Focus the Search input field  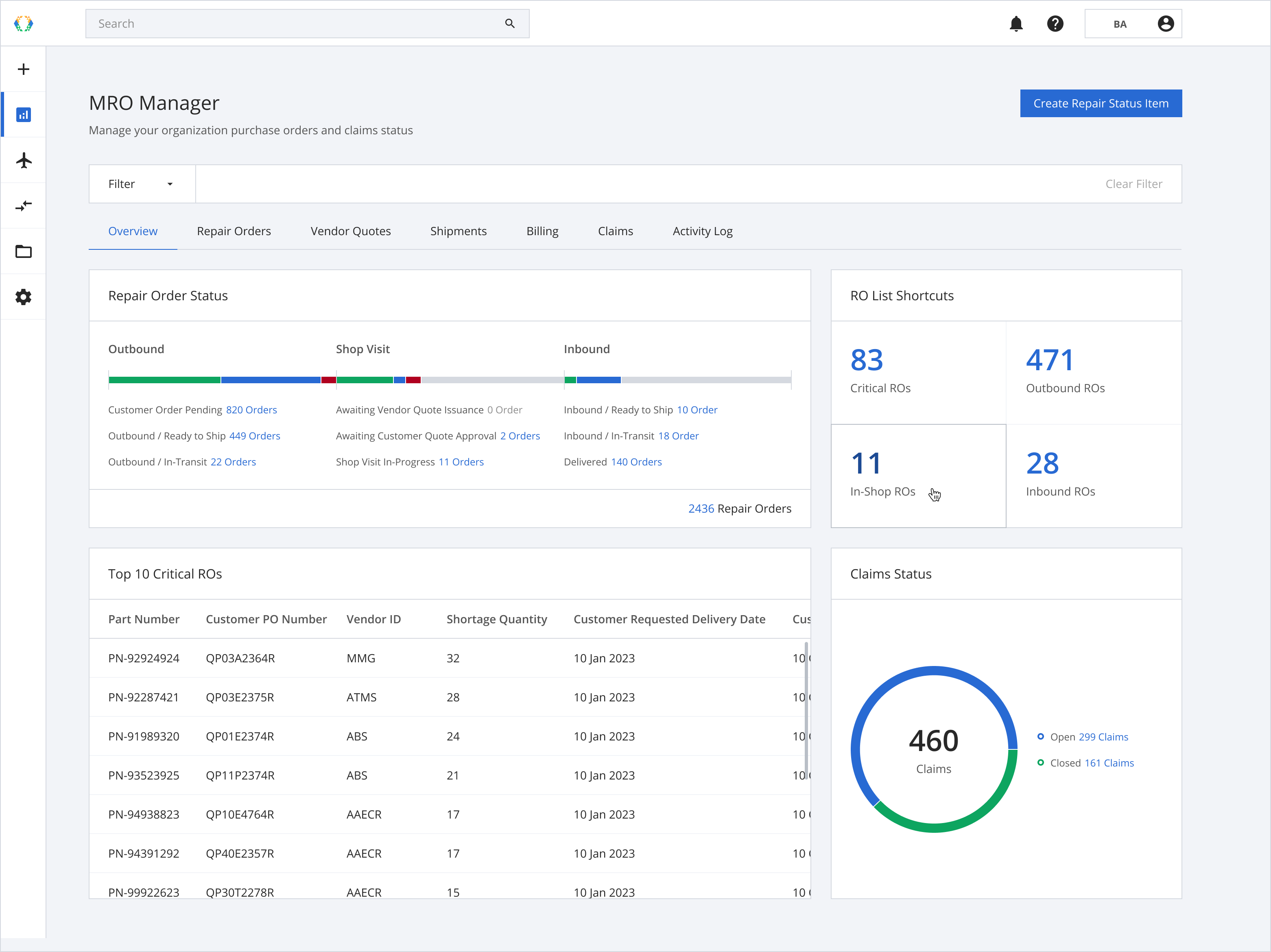(x=308, y=24)
